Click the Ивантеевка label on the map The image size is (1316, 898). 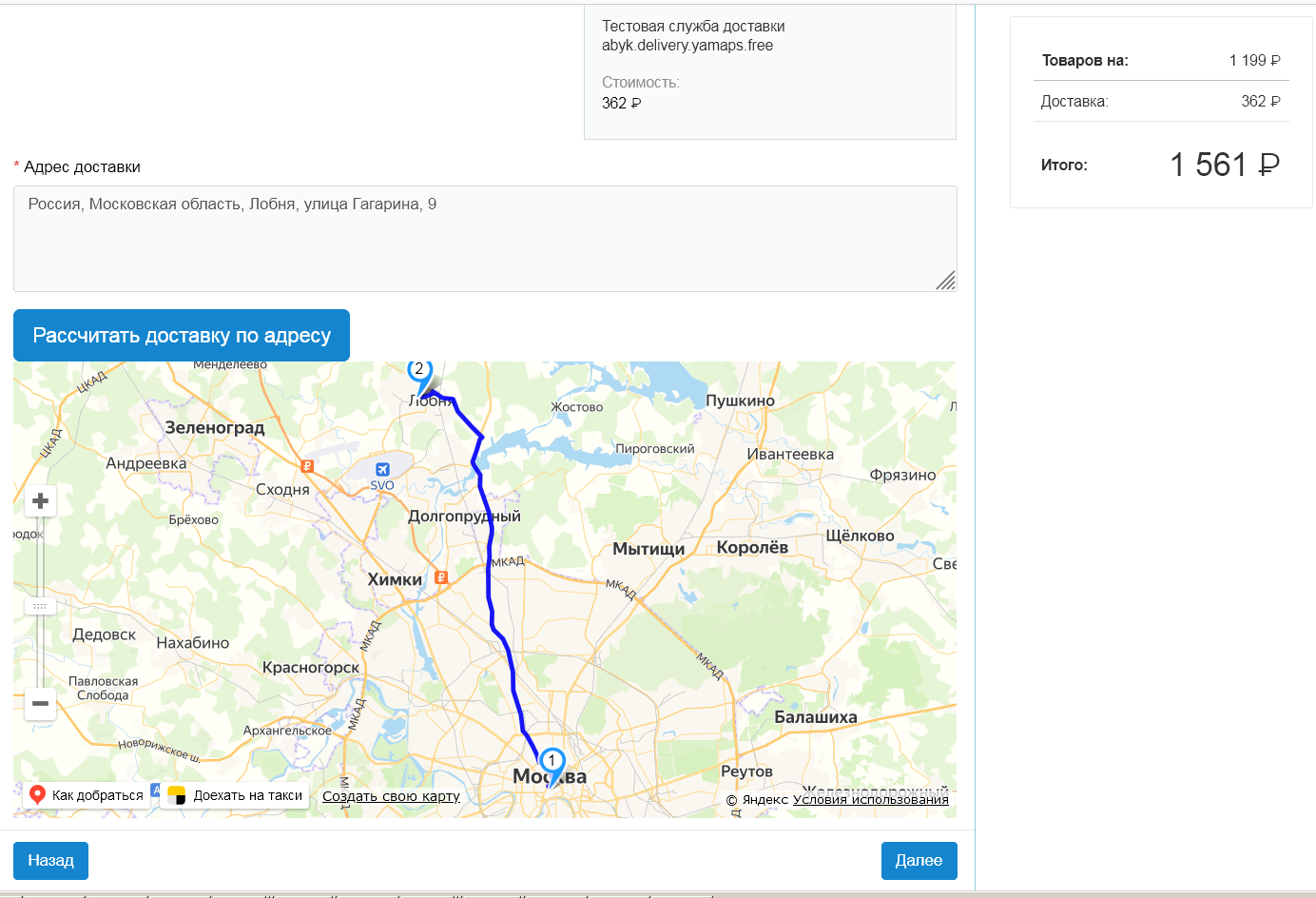[790, 455]
